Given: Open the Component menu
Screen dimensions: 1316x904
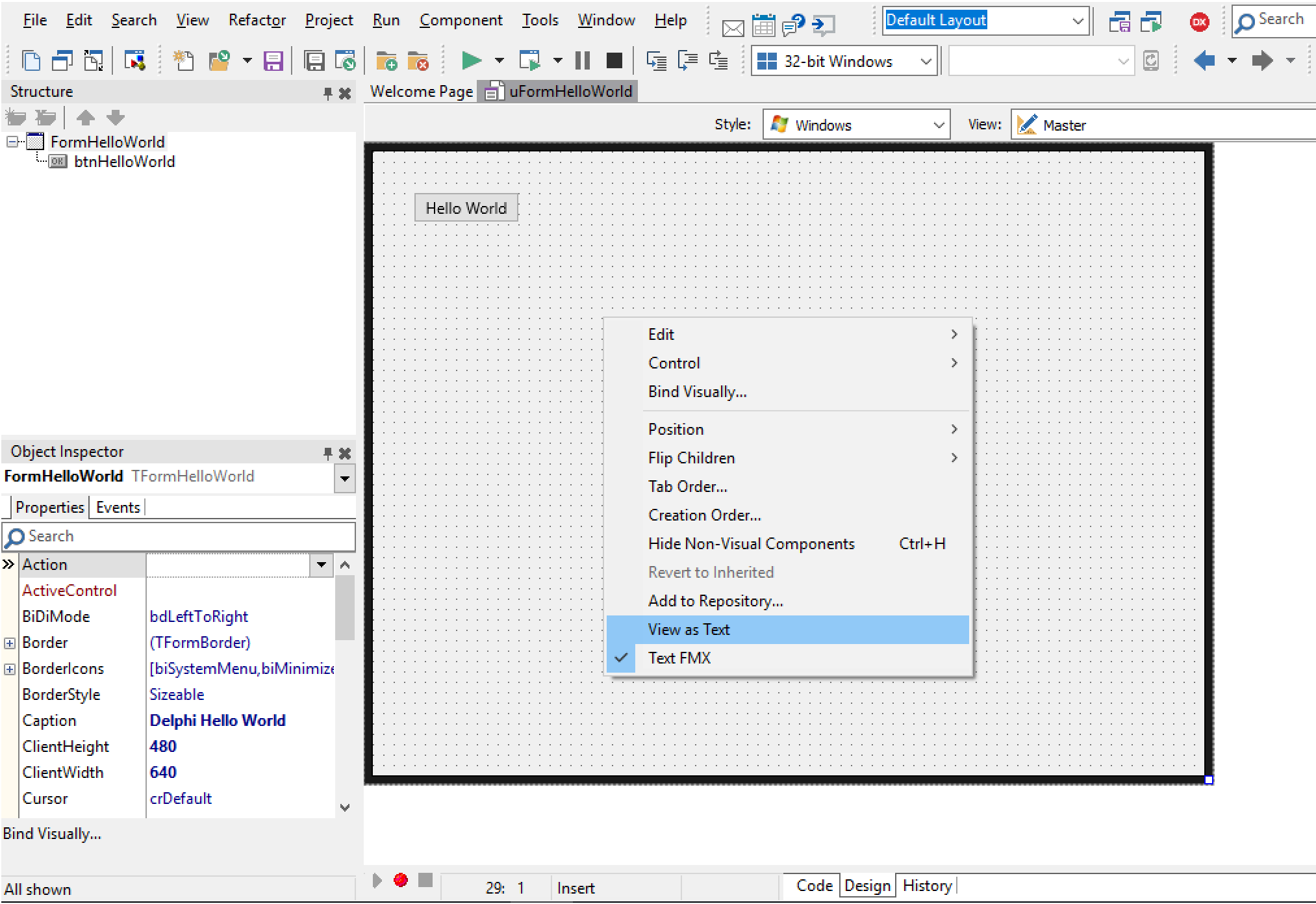Looking at the screenshot, I should (x=461, y=21).
